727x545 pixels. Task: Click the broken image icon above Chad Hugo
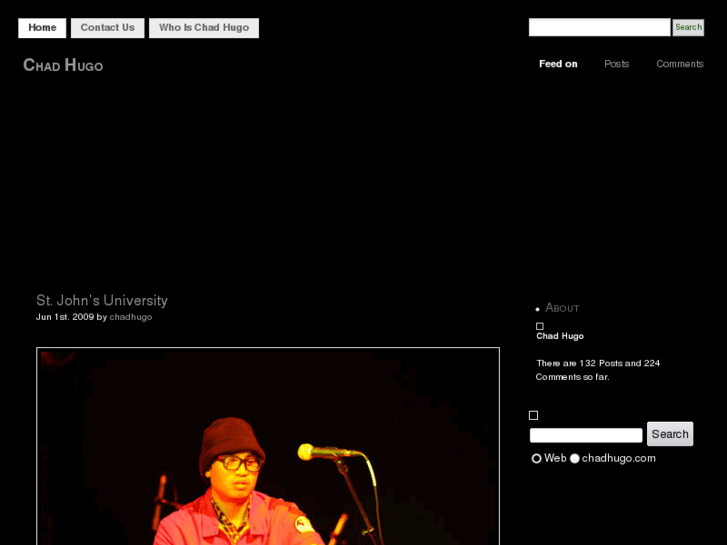click(x=540, y=326)
